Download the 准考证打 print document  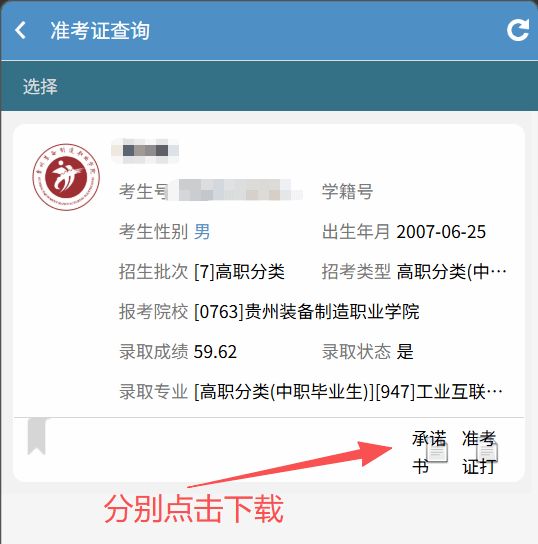[480, 452]
